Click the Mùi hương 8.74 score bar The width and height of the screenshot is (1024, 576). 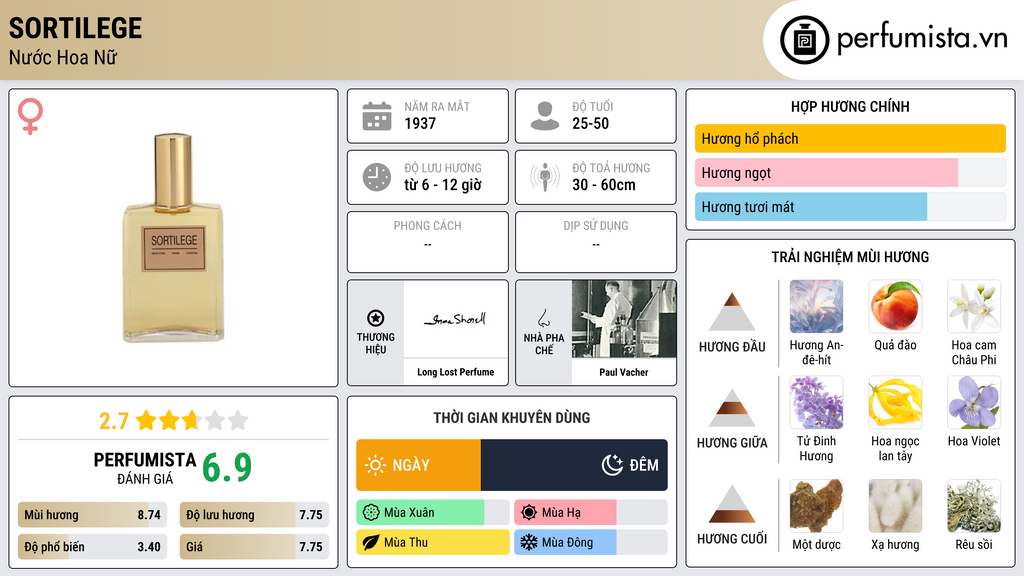92,515
